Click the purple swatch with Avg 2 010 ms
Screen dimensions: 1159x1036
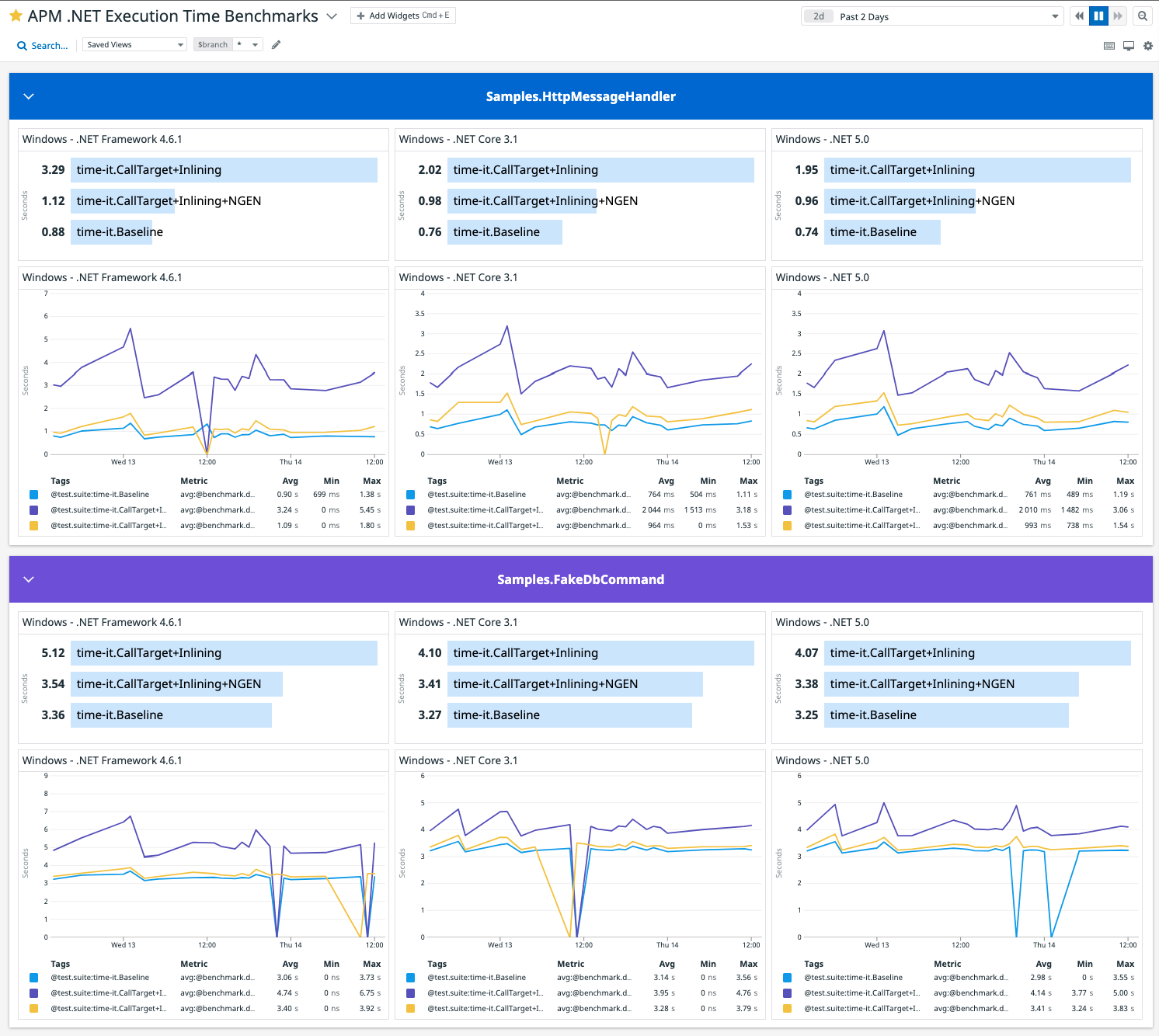click(787, 510)
